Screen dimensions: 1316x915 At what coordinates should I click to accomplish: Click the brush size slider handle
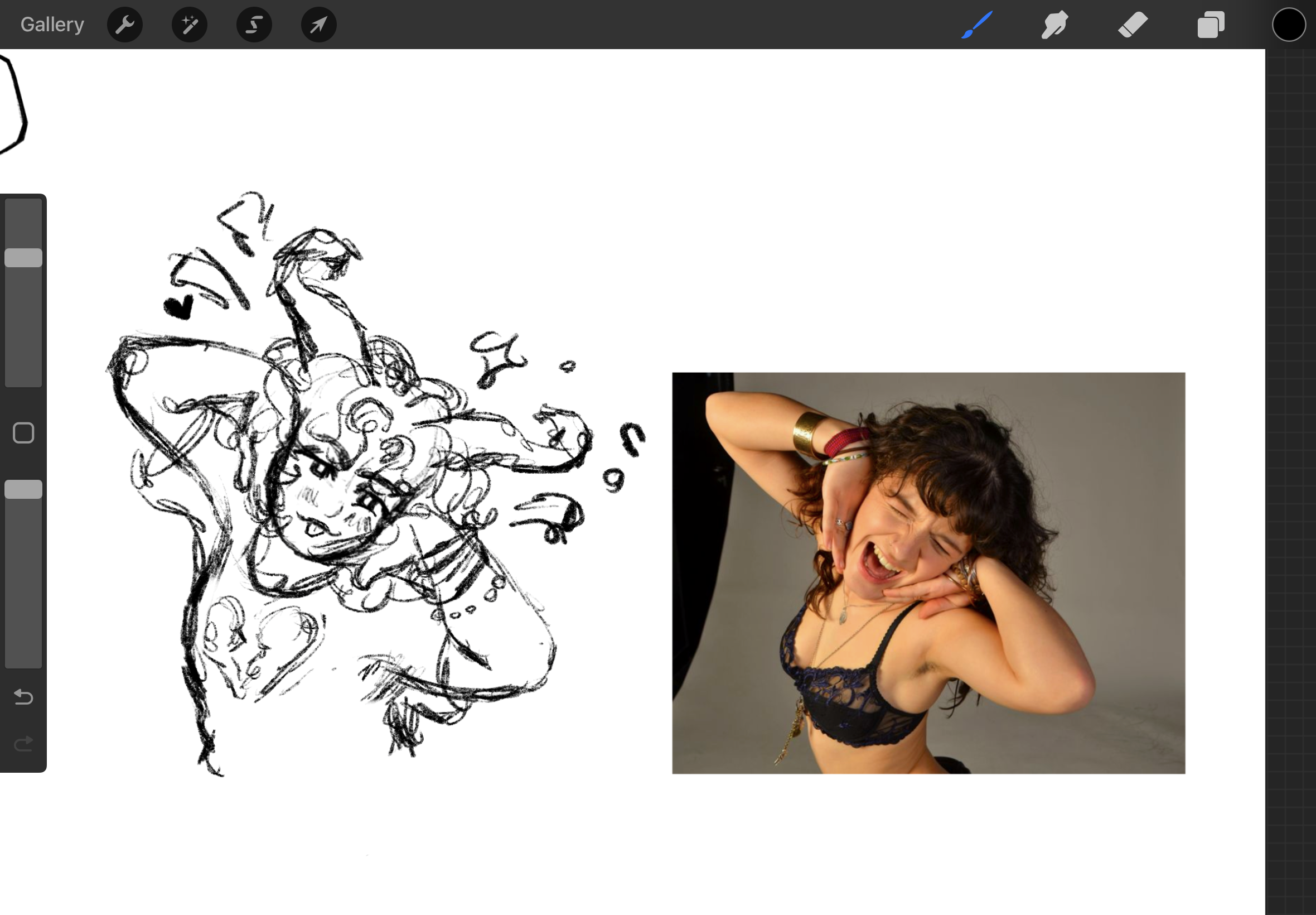click(x=23, y=258)
